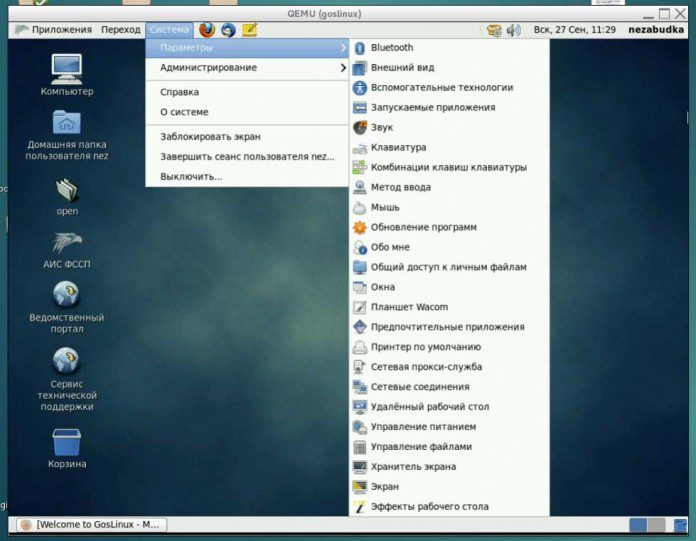Open Вспомогательные технологии accessibility settings

coord(449,87)
